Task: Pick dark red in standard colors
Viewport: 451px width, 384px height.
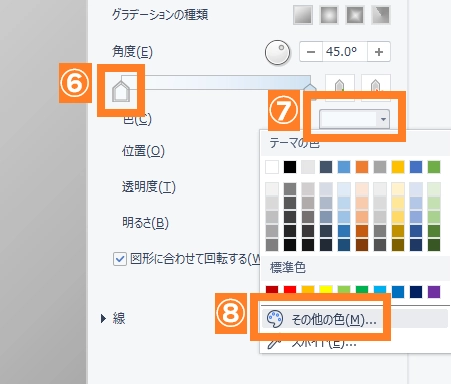Action: pyautogui.click(x=272, y=290)
